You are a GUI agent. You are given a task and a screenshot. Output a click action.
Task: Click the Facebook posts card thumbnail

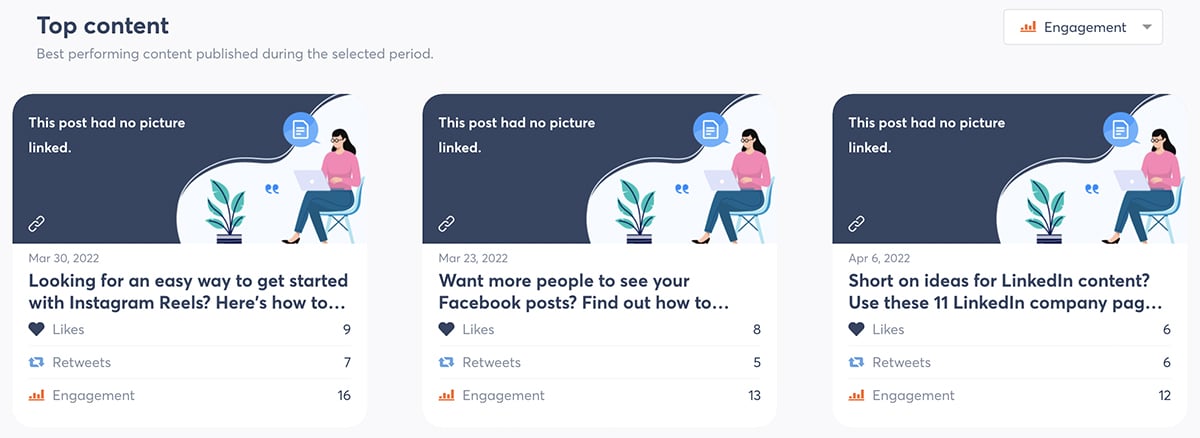click(599, 169)
